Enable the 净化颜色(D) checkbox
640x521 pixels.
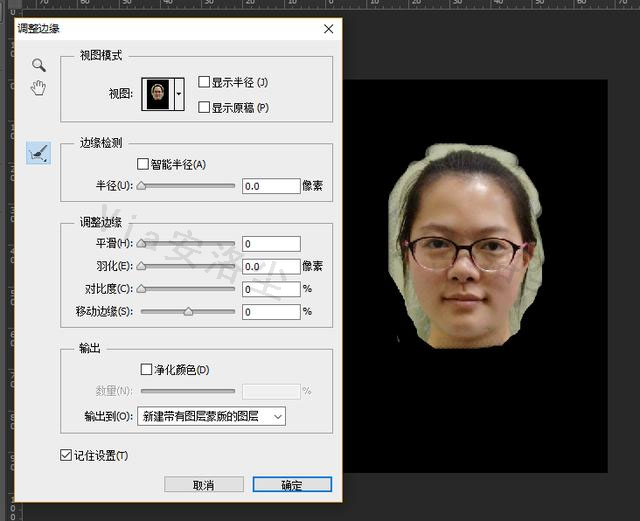(146, 370)
